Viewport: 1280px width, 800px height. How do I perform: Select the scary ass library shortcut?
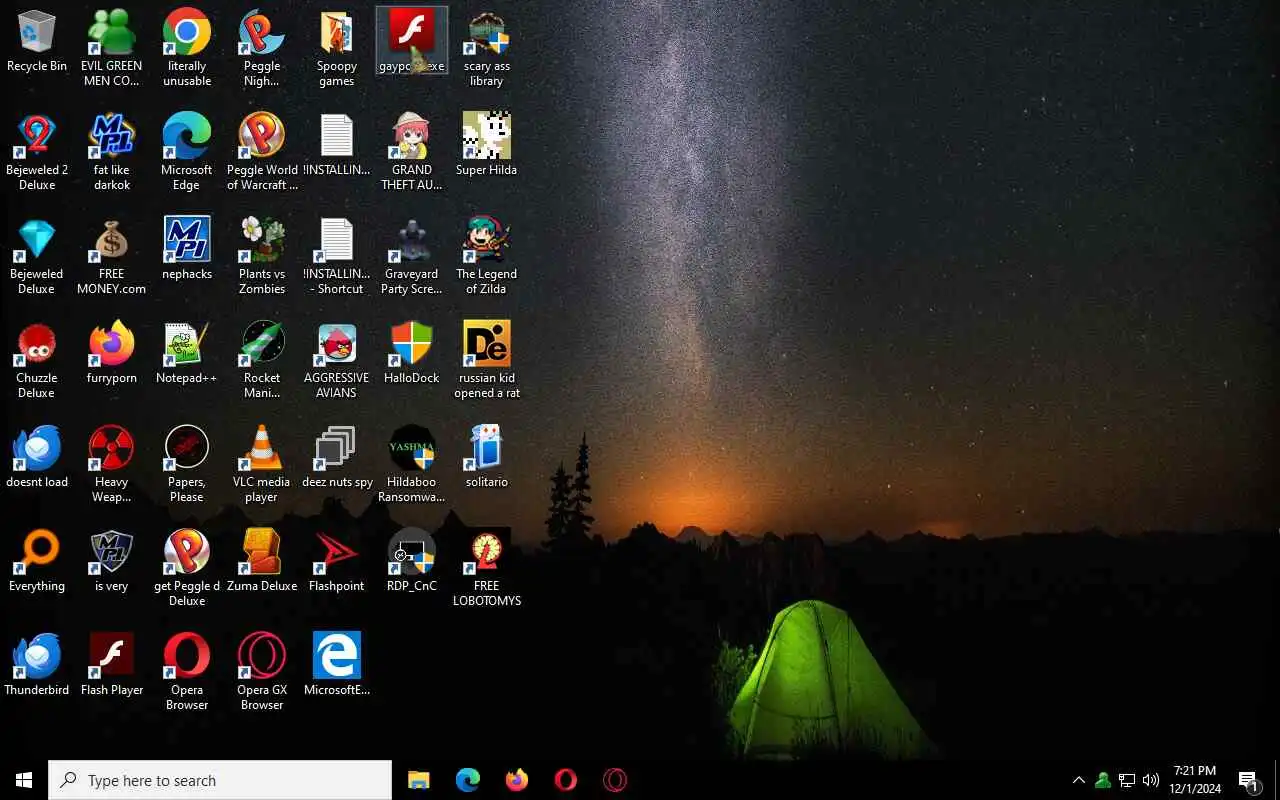(x=487, y=48)
